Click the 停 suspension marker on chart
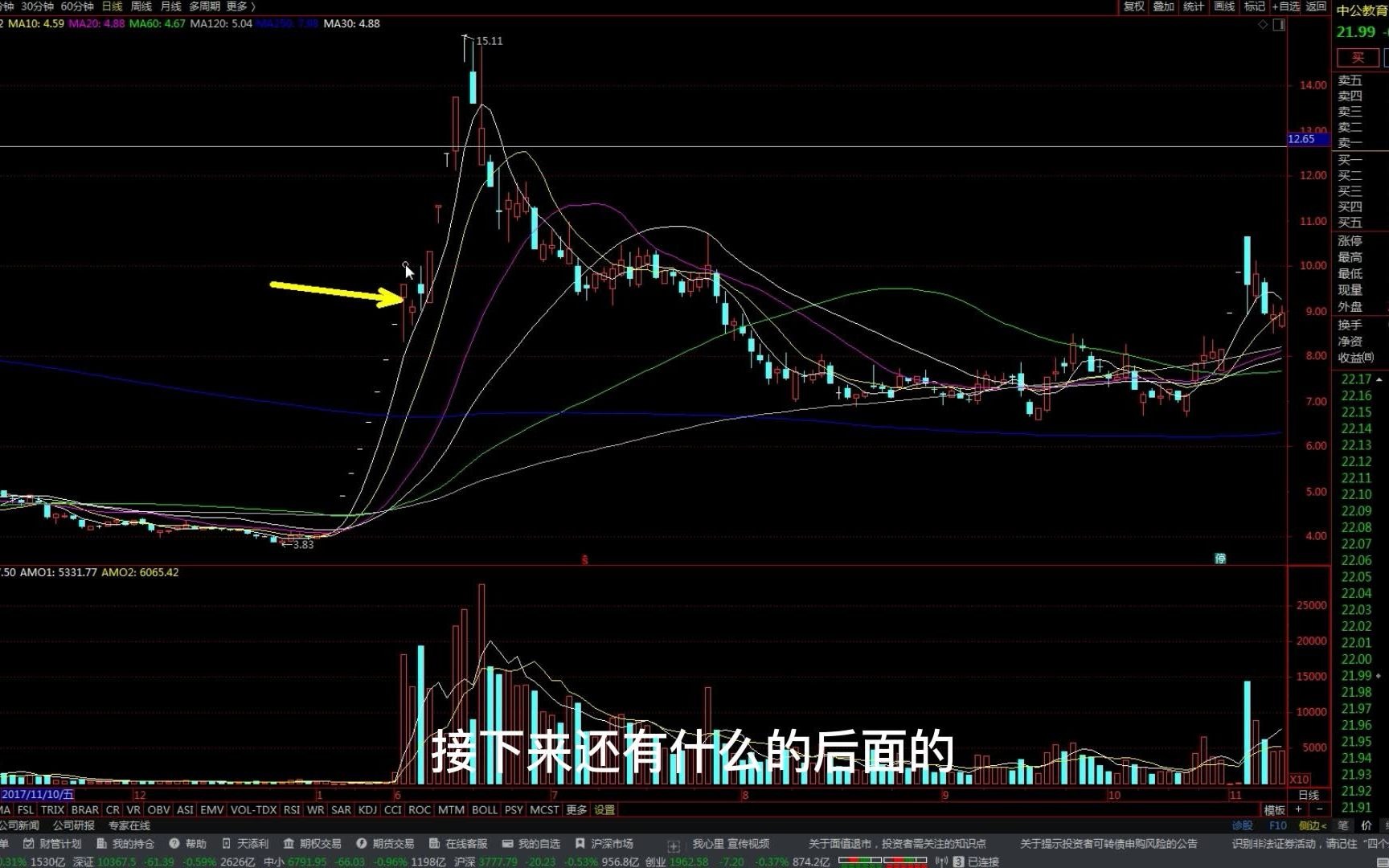This screenshot has height=868, width=1389. [1220, 559]
